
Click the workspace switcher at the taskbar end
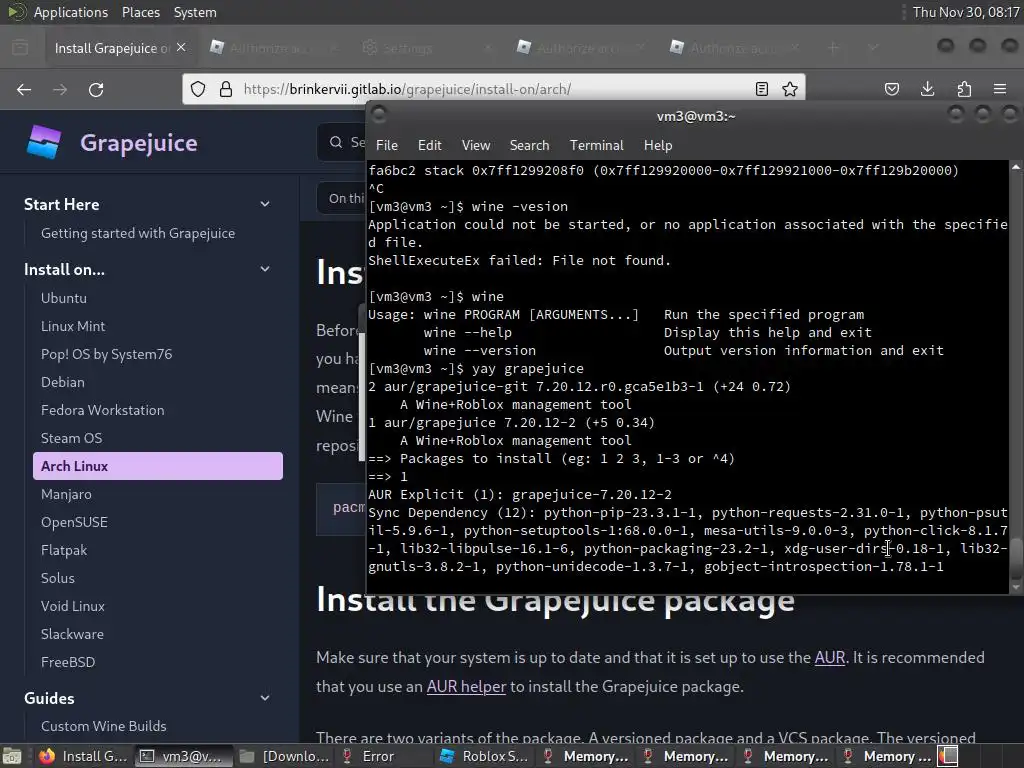tap(948, 756)
